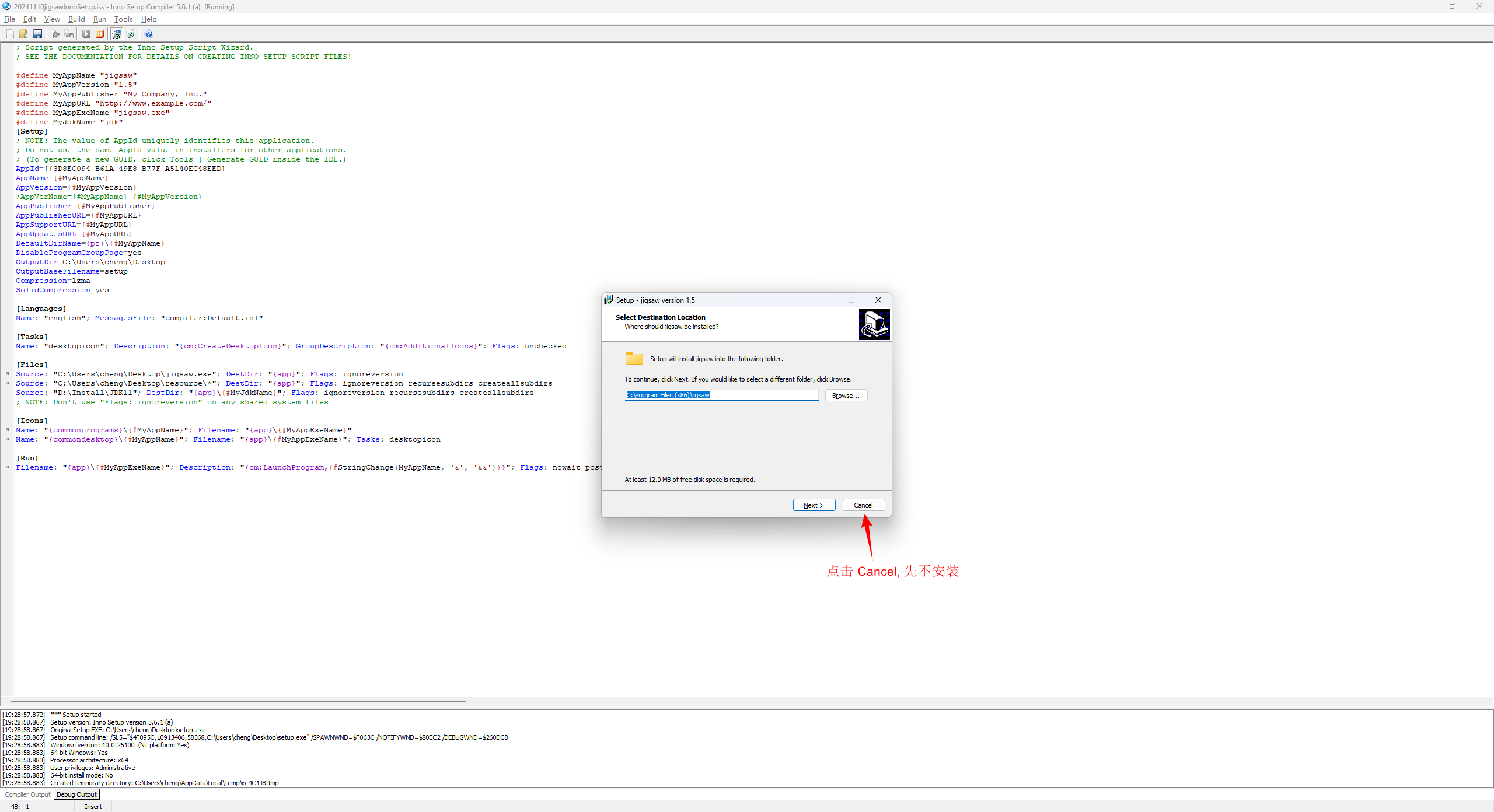Switch to the Compiler Output tab
The height and width of the screenshot is (812, 1494).
pos(27,794)
